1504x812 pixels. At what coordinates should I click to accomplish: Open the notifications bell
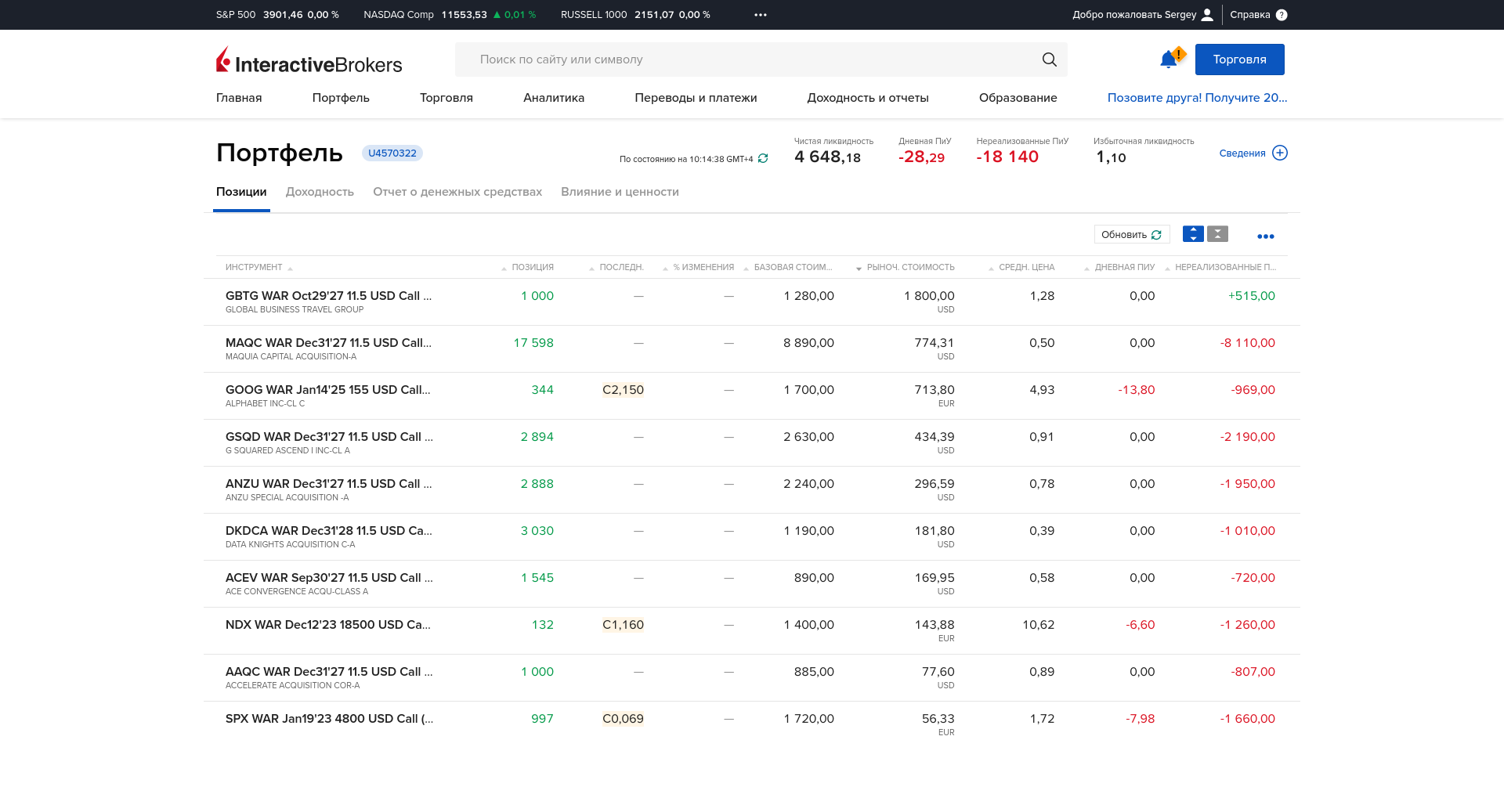[1169, 60]
